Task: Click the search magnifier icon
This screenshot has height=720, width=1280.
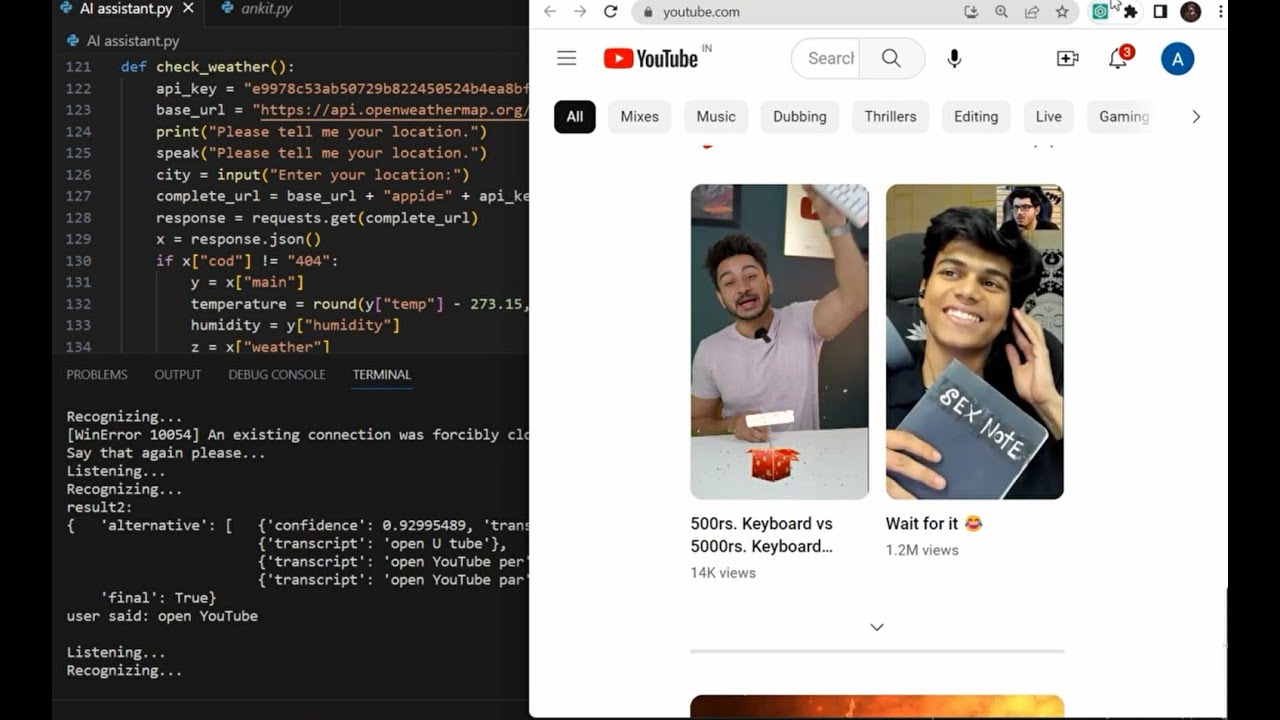Action: click(890, 58)
